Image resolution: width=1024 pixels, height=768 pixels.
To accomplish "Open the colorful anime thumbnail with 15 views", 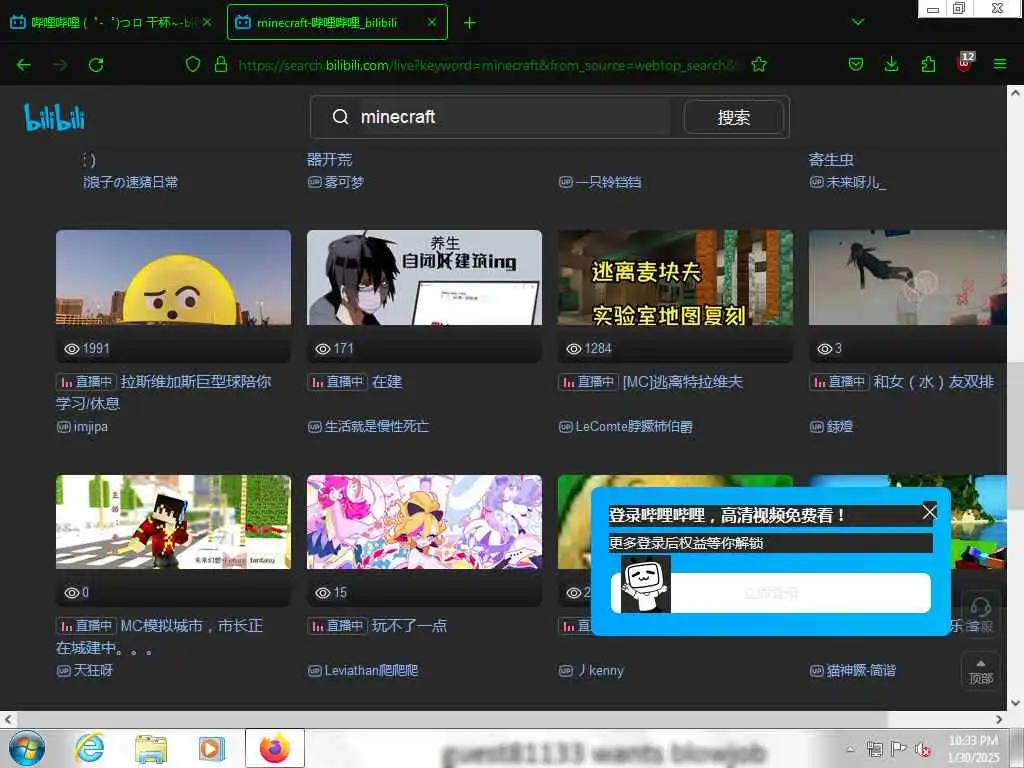I will click(x=424, y=522).
